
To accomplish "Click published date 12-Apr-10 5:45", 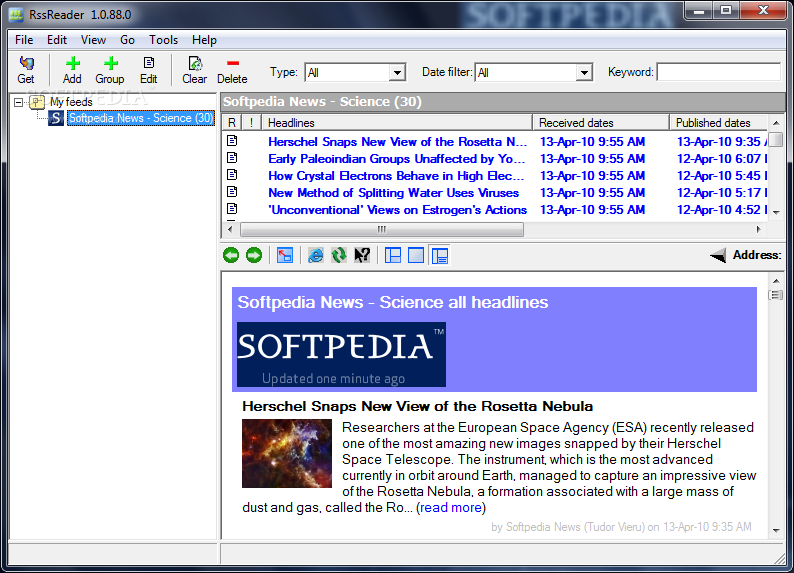I will 722,176.
